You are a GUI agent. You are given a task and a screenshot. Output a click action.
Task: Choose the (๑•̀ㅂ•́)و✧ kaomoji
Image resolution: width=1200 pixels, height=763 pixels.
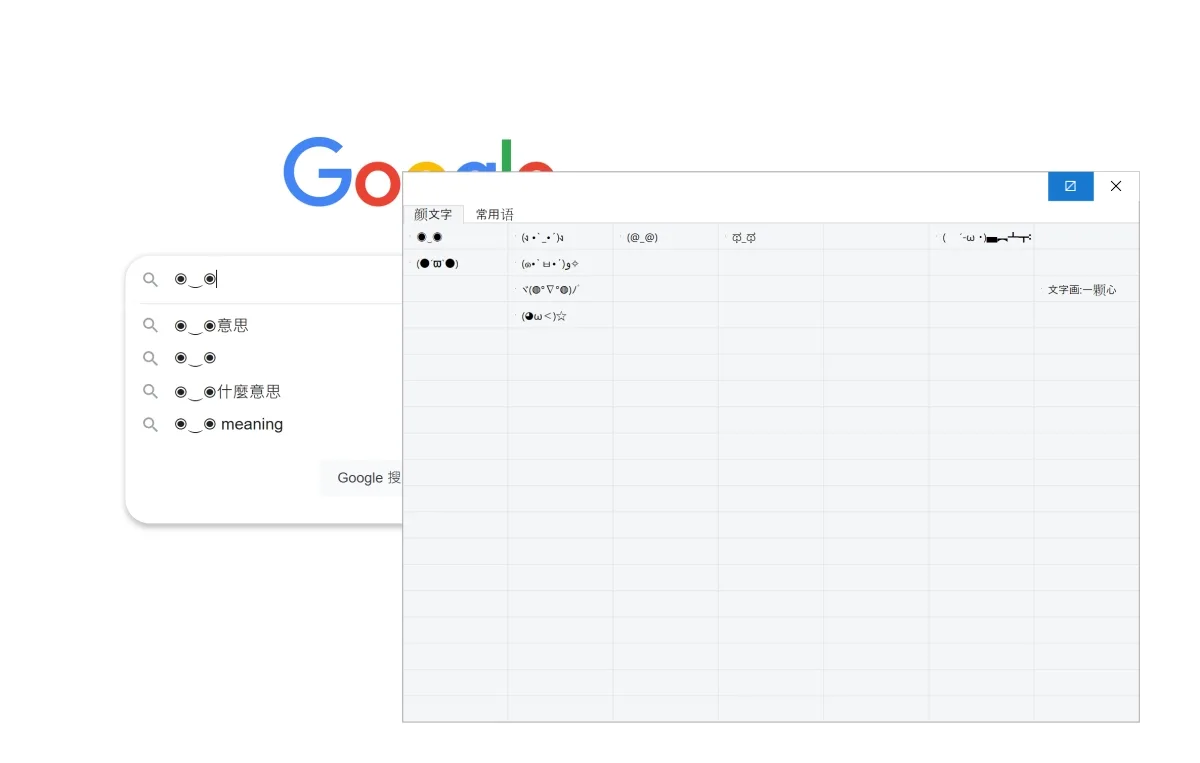(x=560, y=263)
